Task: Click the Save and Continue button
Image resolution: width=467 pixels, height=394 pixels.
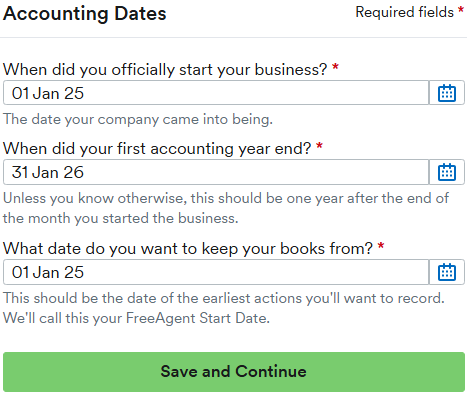Action: click(234, 372)
